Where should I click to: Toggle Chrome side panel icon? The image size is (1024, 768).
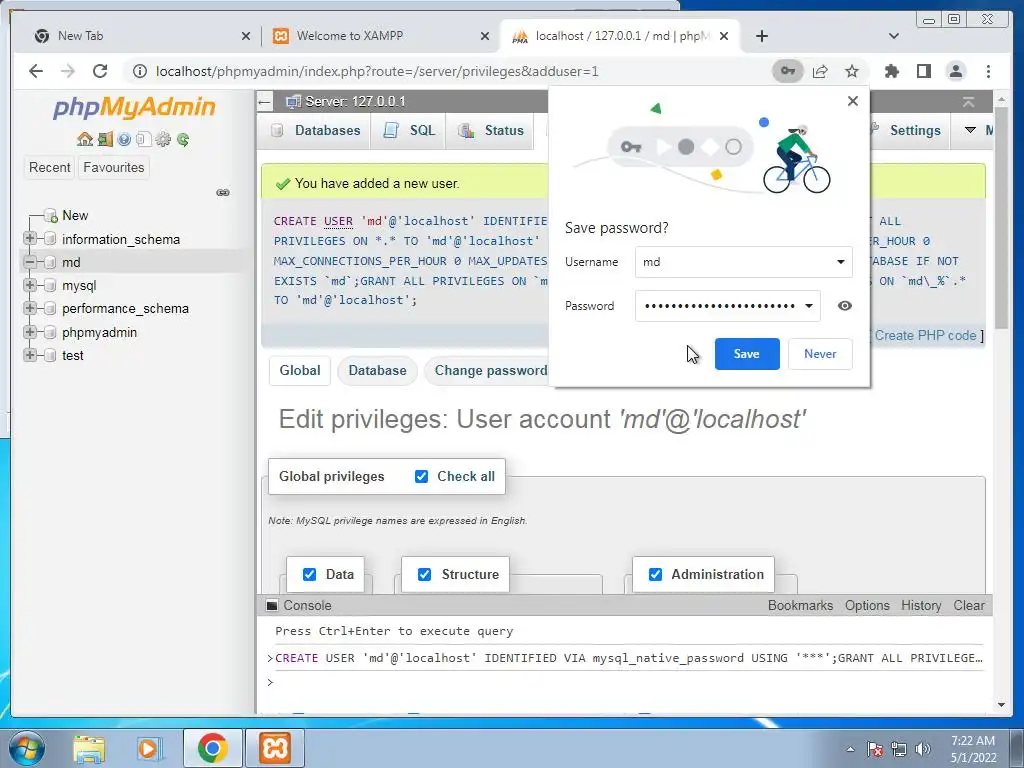pyautogui.click(x=923, y=71)
